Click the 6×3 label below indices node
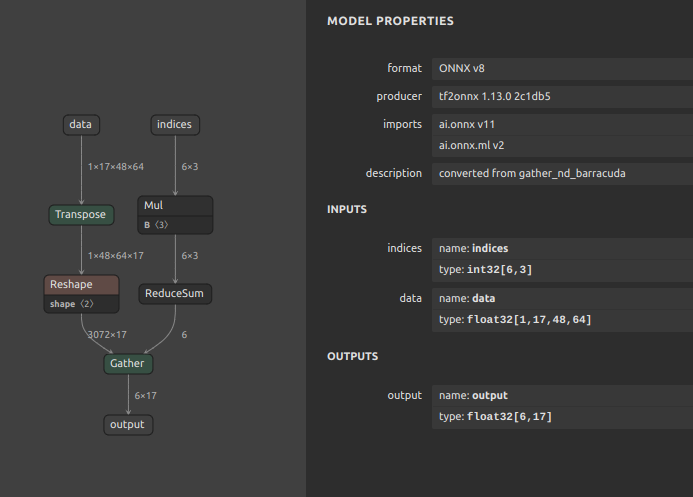693x497 pixels. [190, 167]
